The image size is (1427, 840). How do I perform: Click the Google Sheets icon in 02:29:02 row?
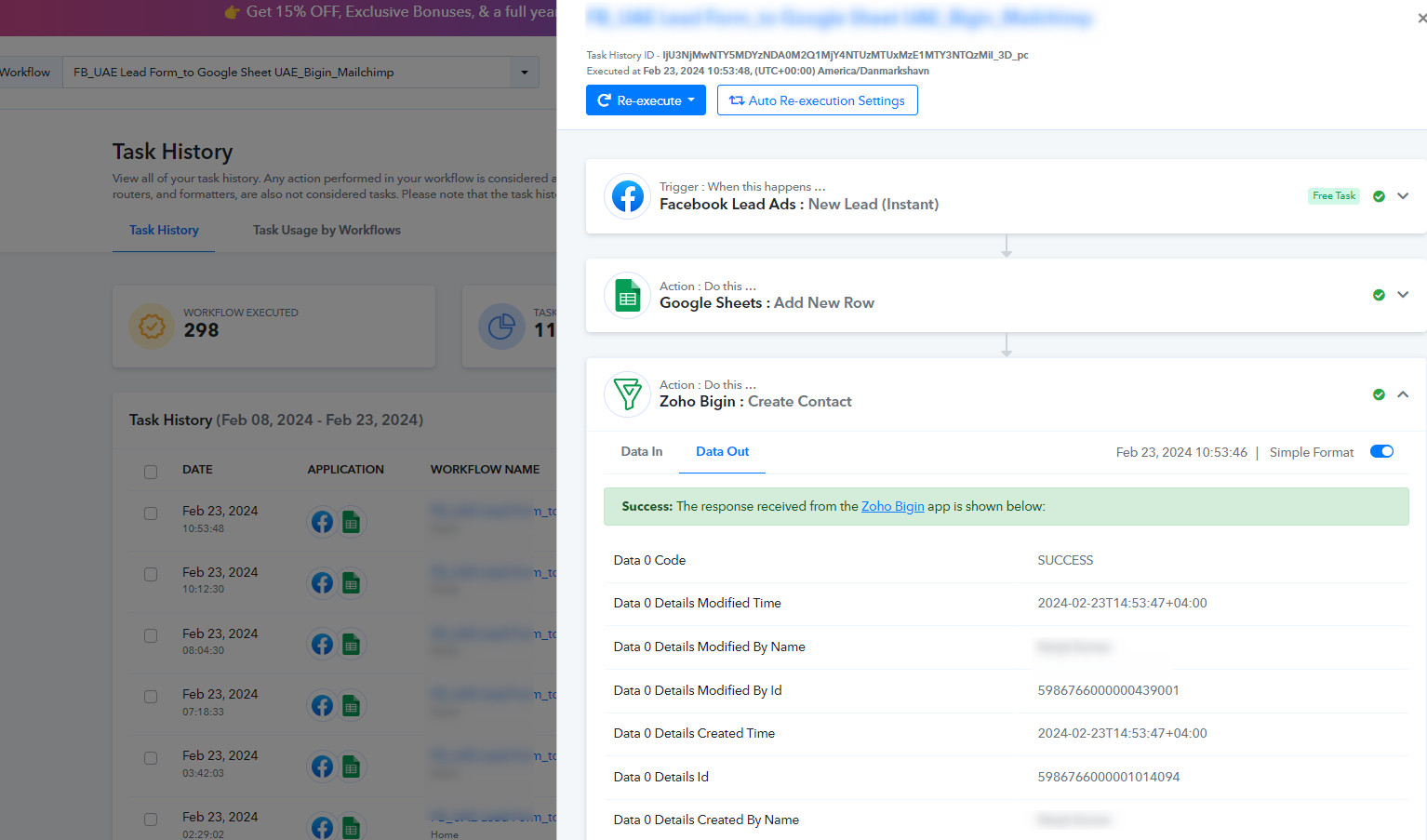pos(351,827)
